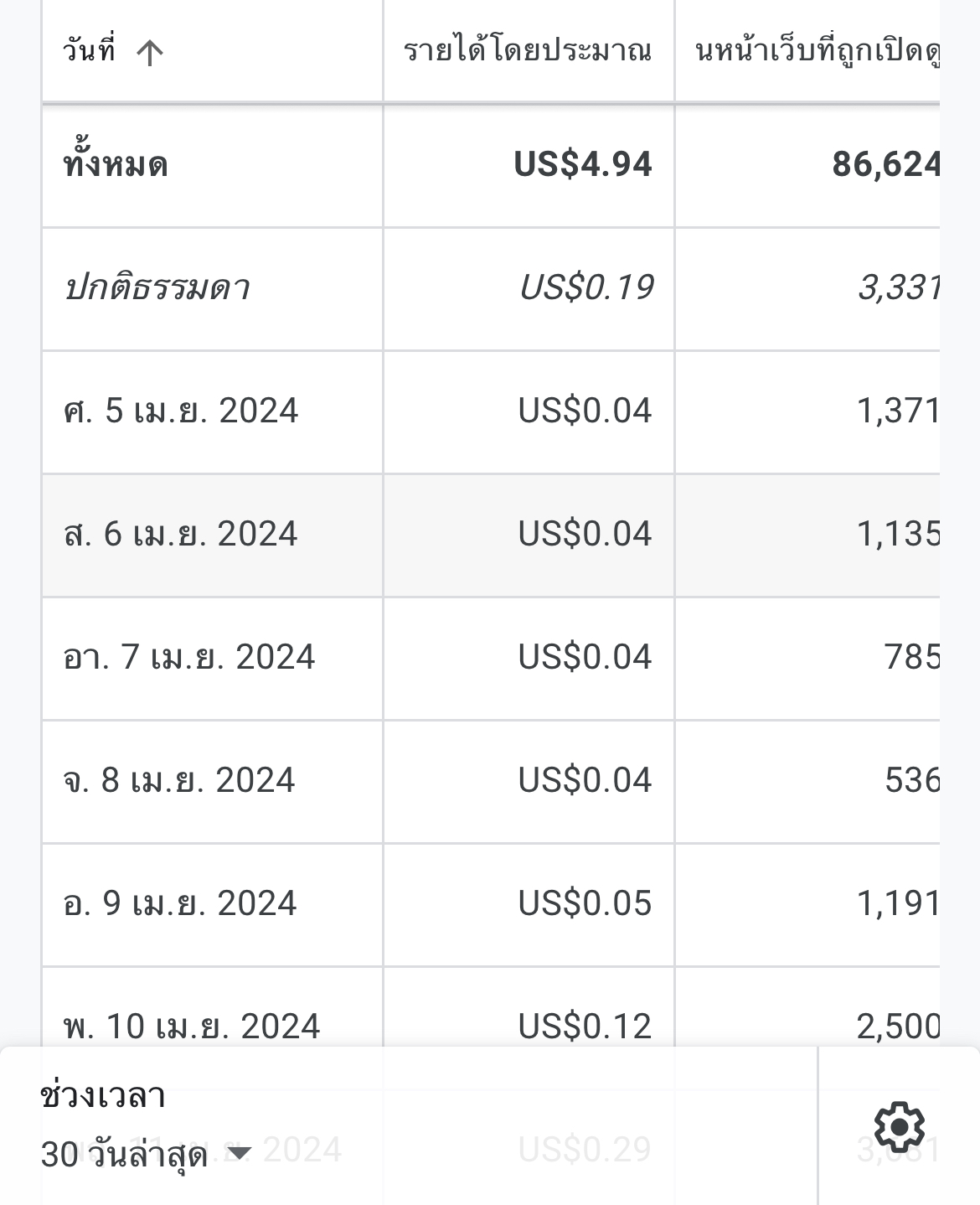This screenshot has width=980, height=1205.
Task: Click the page views column header
Action: click(817, 51)
